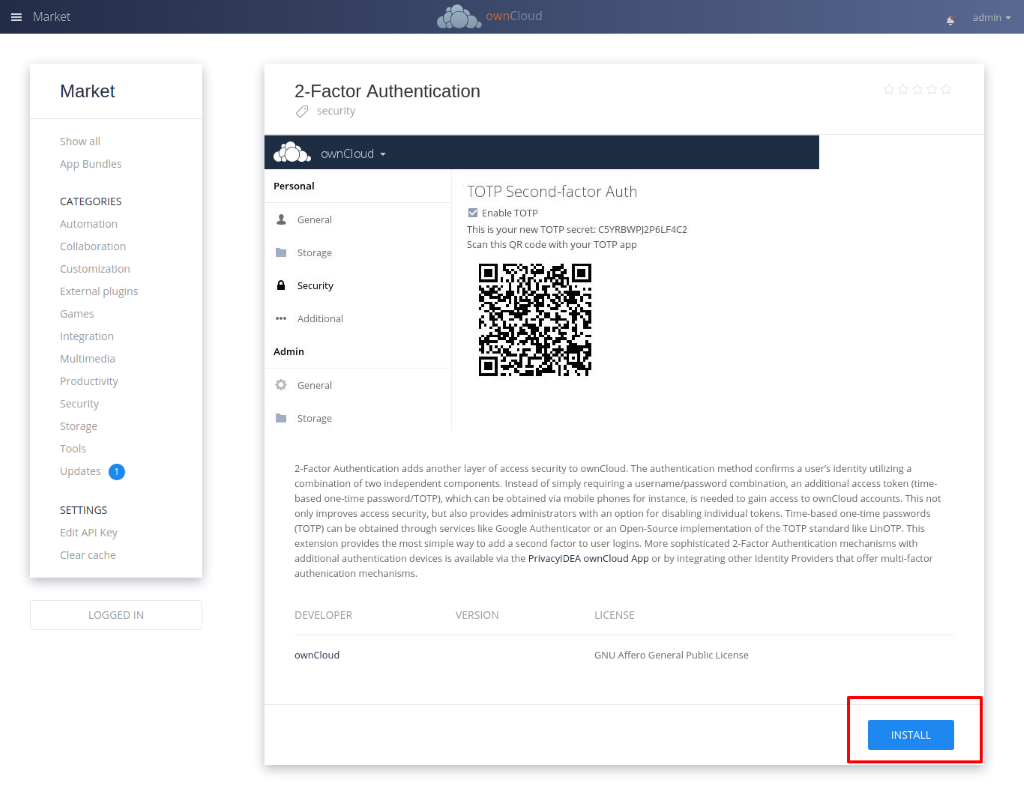Click the QR code in the screenshot

(x=535, y=319)
